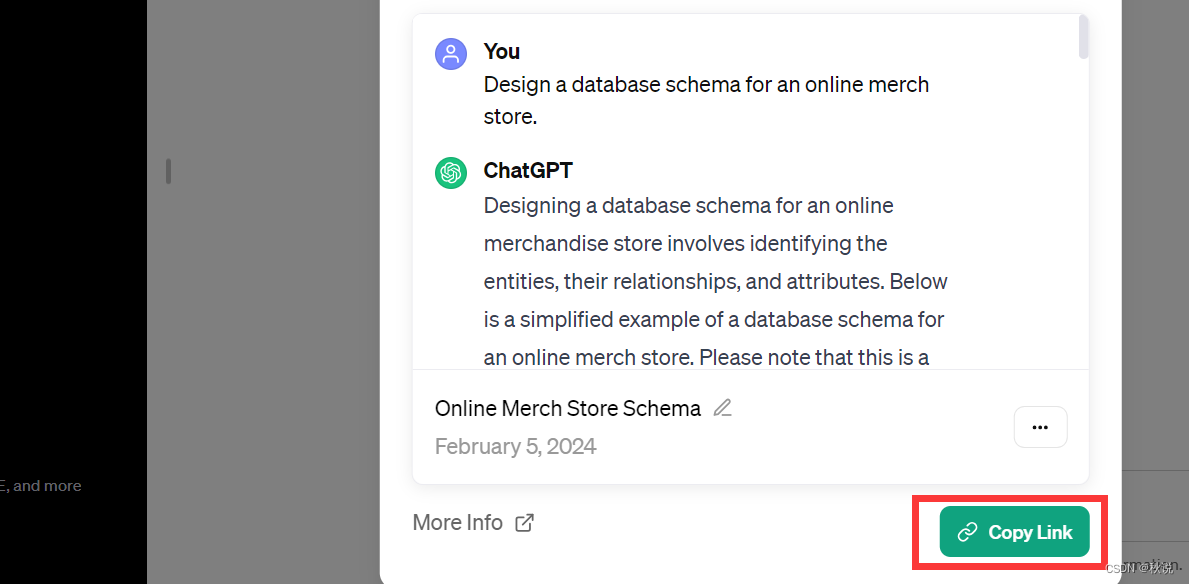Click the word "merchandise" in the reply
This screenshot has height=584, width=1189.
coord(546,243)
